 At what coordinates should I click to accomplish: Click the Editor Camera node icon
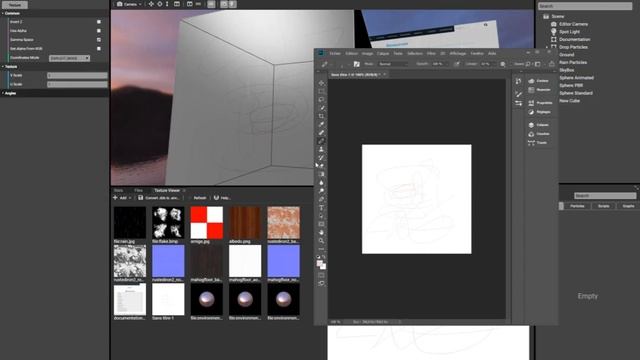[554, 24]
